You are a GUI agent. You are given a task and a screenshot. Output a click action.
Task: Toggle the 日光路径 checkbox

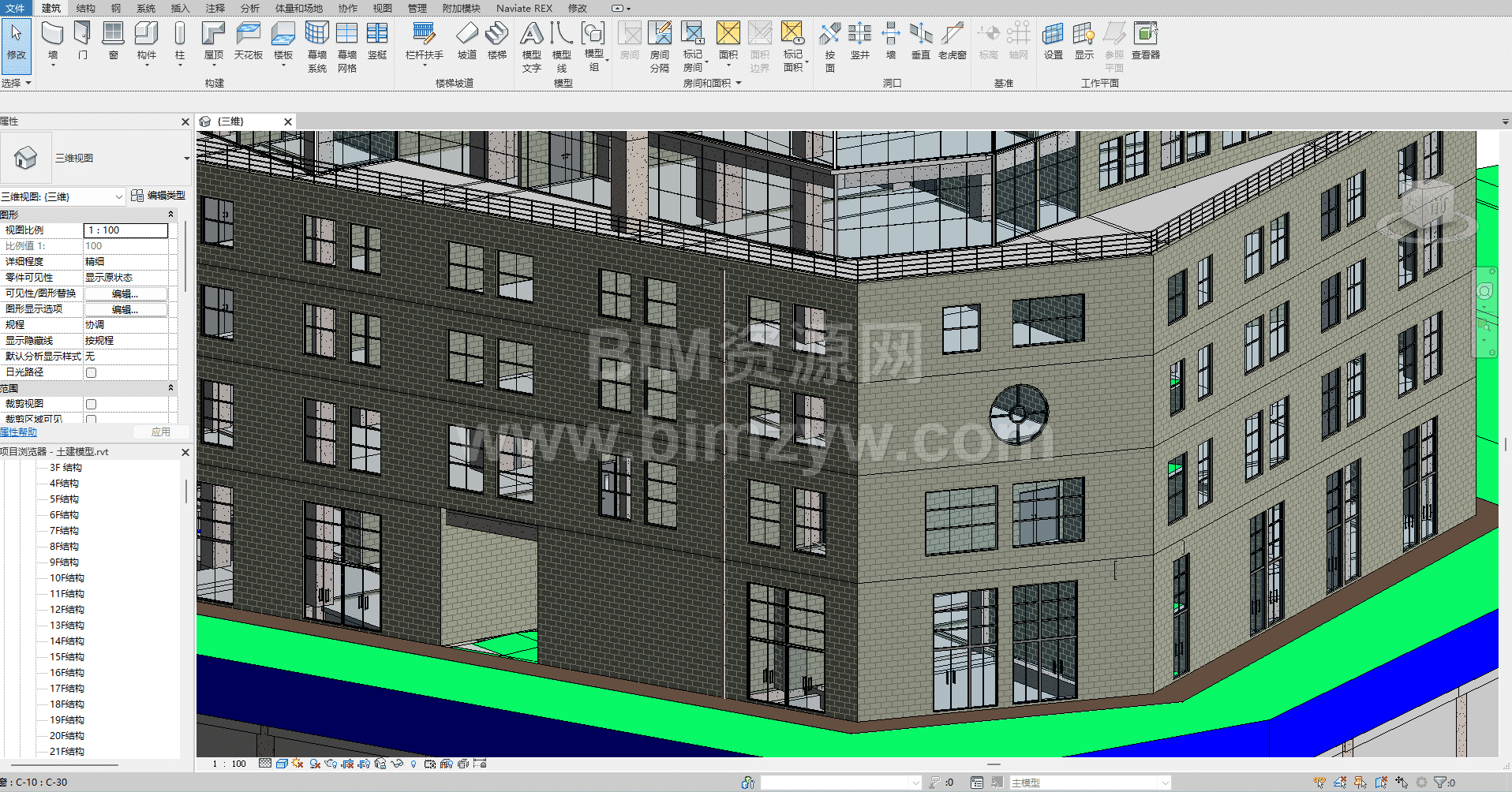coord(92,372)
